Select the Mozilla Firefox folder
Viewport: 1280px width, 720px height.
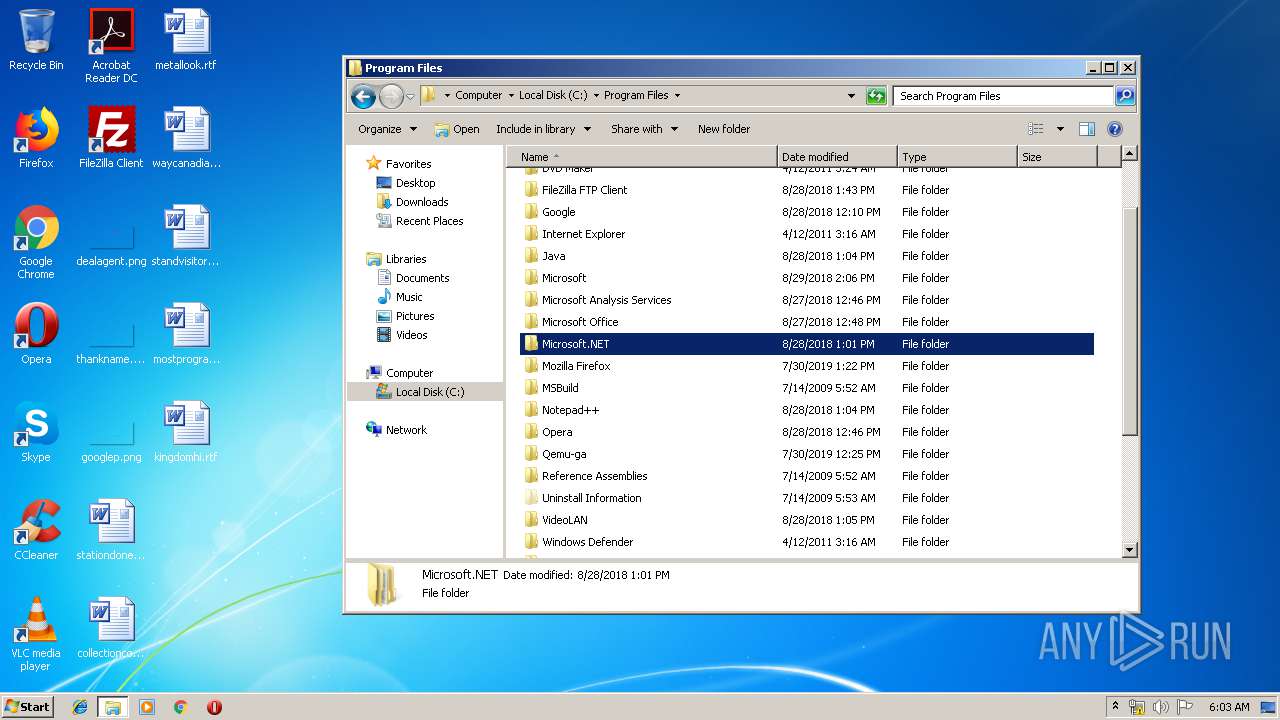point(807,366)
